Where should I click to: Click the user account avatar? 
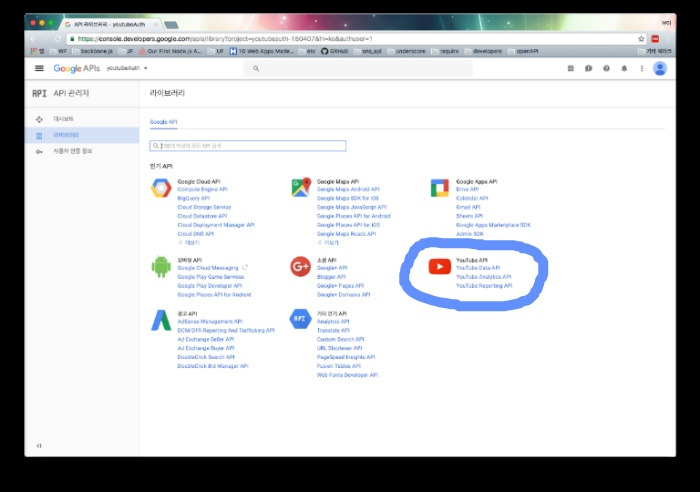660,68
